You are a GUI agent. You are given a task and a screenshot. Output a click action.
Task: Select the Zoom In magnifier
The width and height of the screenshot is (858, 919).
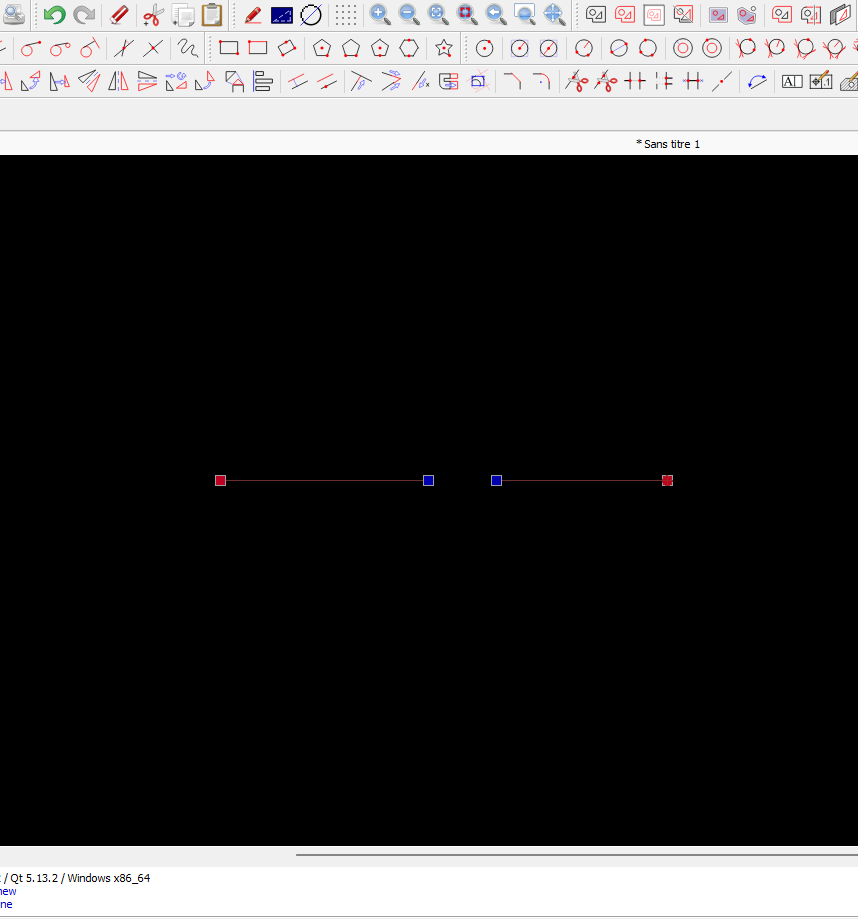coord(380,15)
